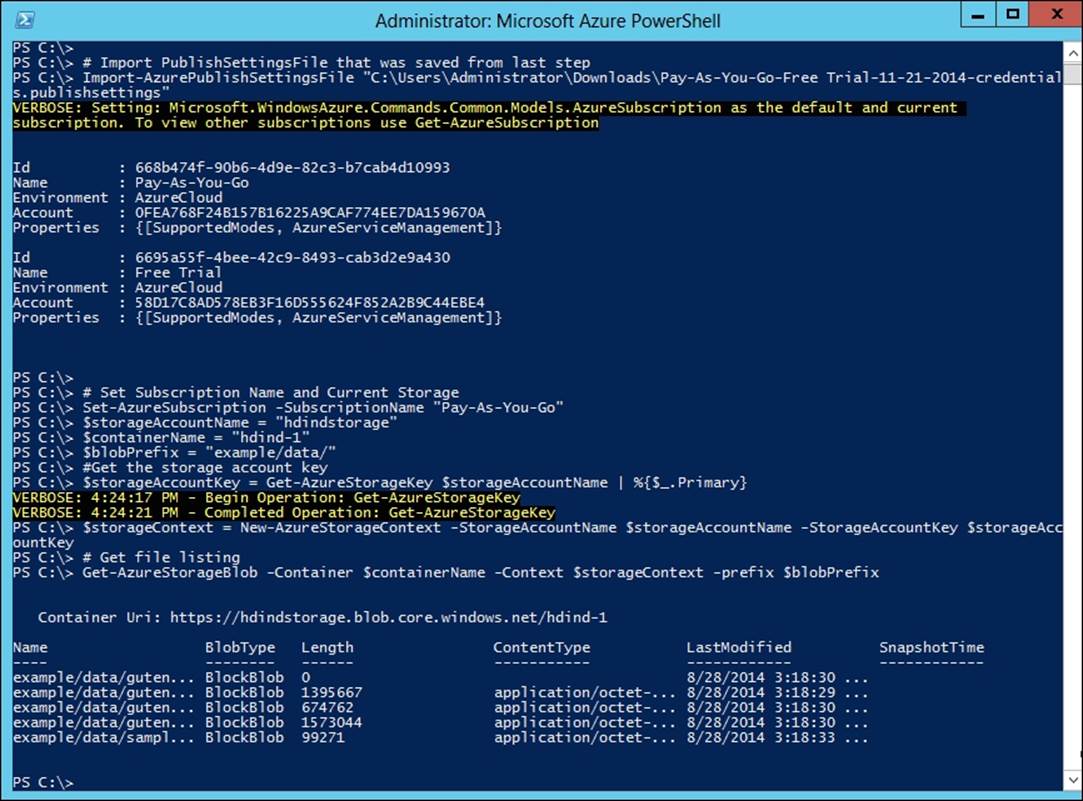The width and height of the screenshot is (1083, 801).
Task: Click the final 'PS C:\>' prompt at bottom
Action: point(43,783)
